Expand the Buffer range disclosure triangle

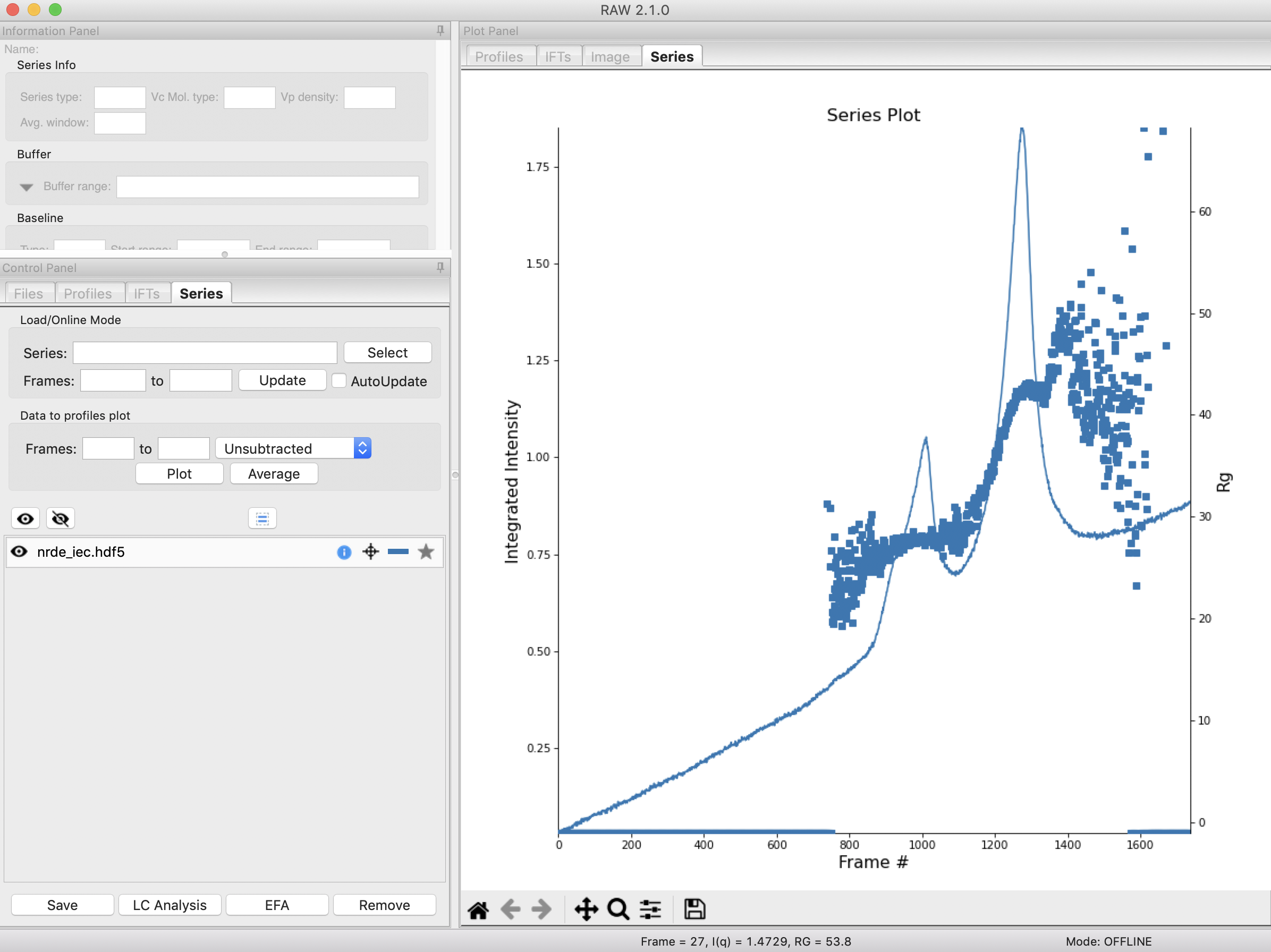pyautogui.click(x=26, y=186)
